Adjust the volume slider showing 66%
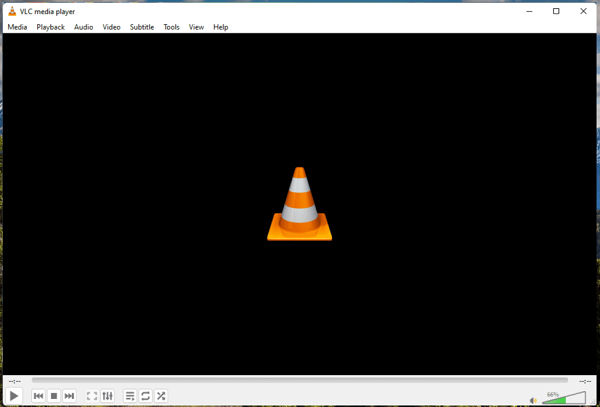 pyautogui.click(x=564, y=398)
